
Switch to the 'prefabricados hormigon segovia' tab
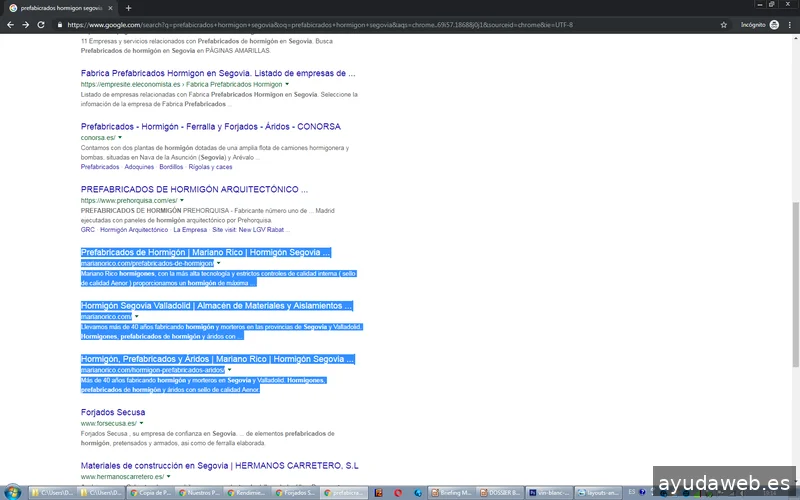click(x=60, y=8)
